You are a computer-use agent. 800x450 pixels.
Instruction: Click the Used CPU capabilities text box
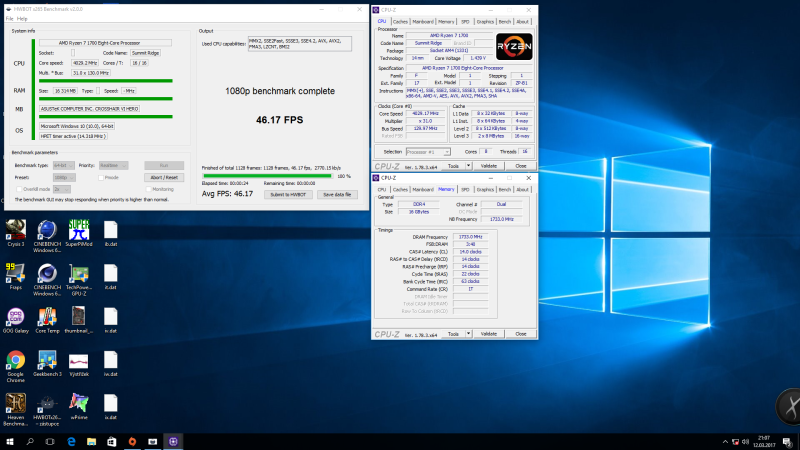pyautogui.click(x=299, y=44)
